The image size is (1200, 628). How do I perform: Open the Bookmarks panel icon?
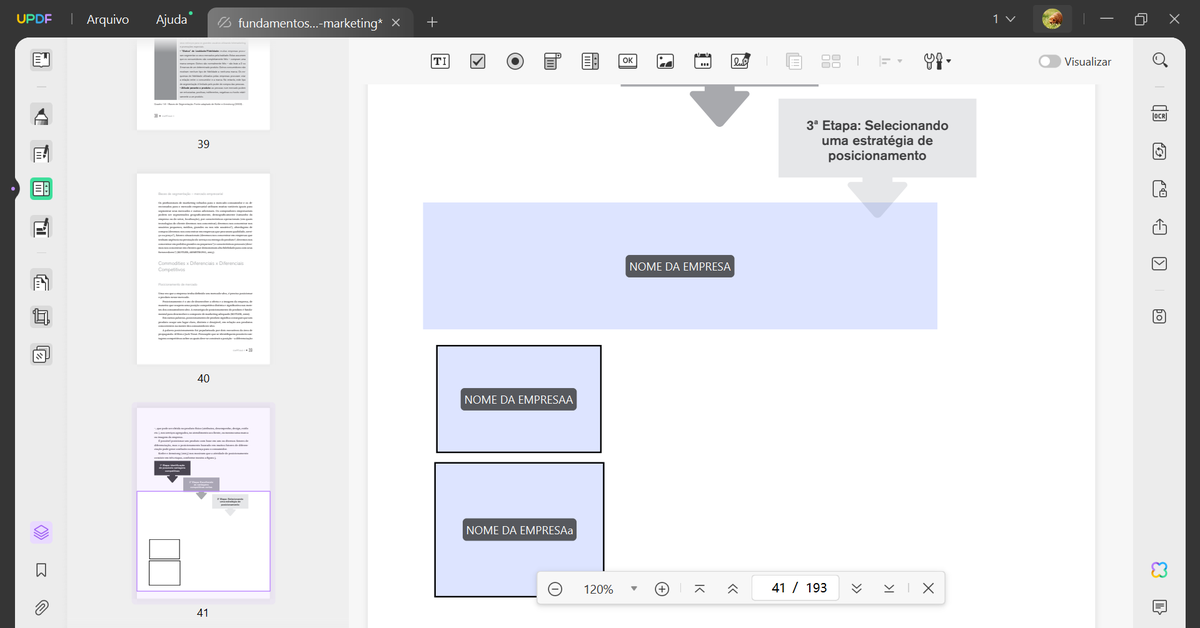41,570
